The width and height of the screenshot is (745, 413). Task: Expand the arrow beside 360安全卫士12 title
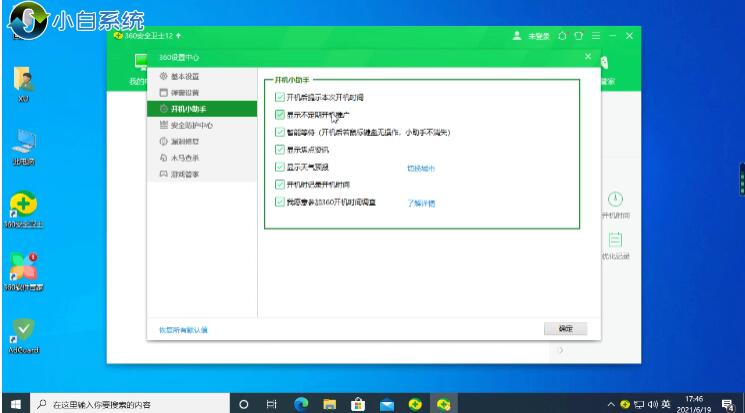pos(178,36)
